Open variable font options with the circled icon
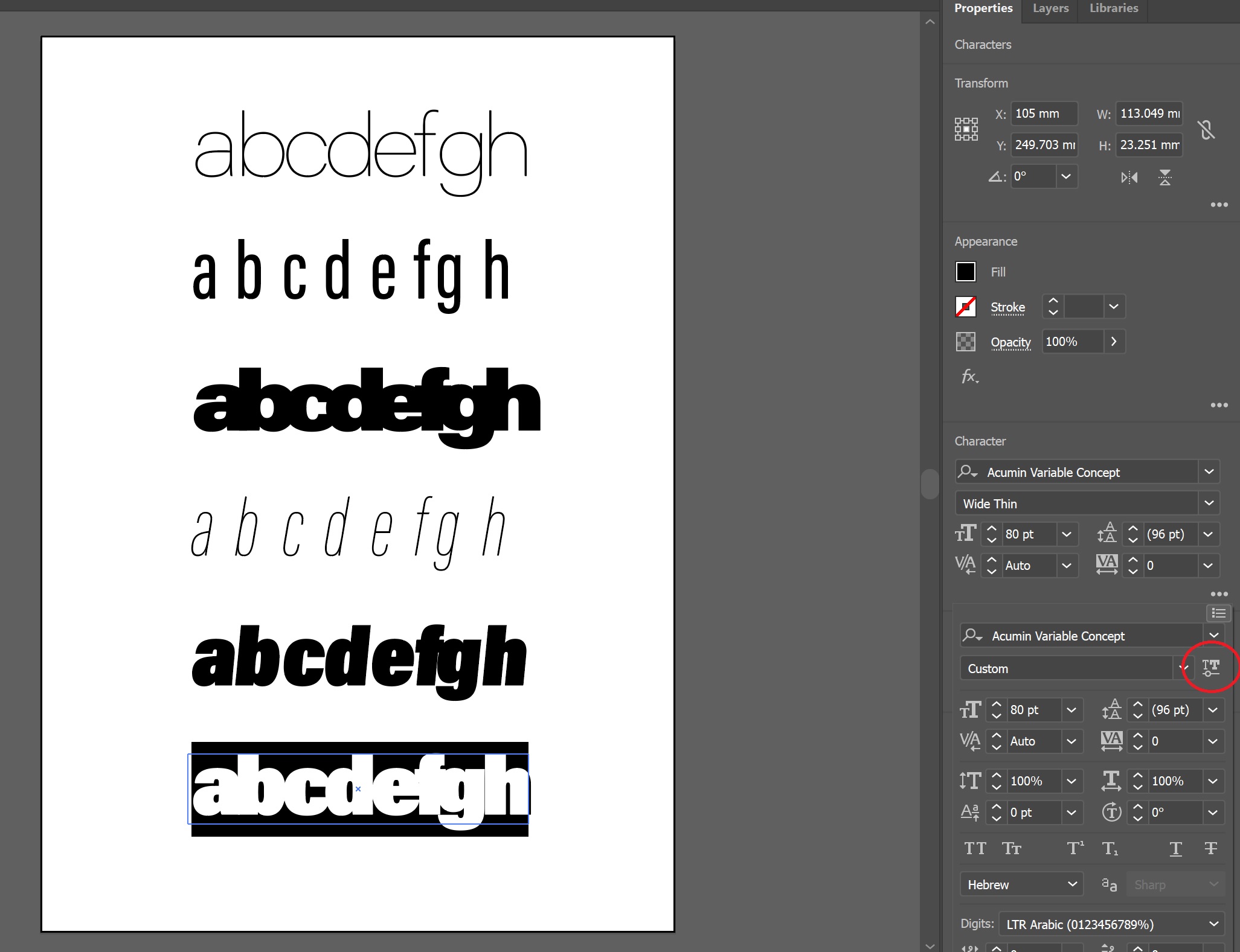This screenshot has height=952, width=1240. (x=1212, y=667)
